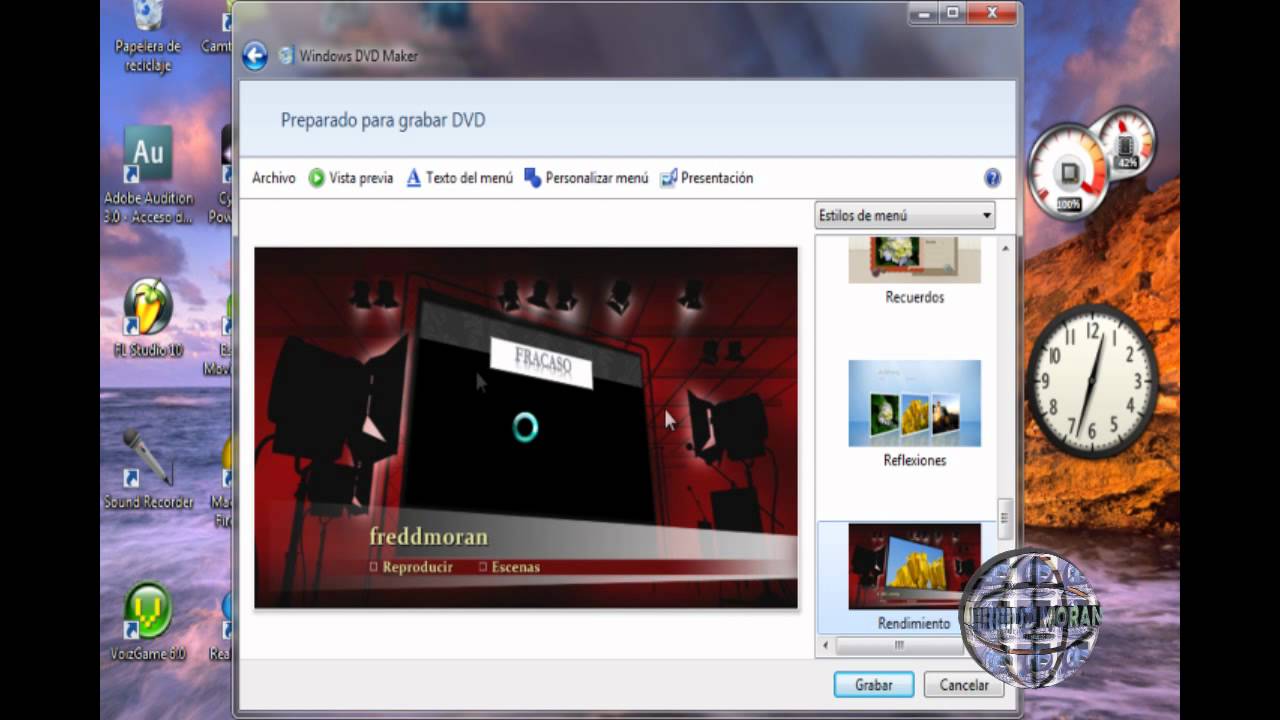Click the Vista previa play icon
The height and width of the screenshot is (720, 1280).
317,179
